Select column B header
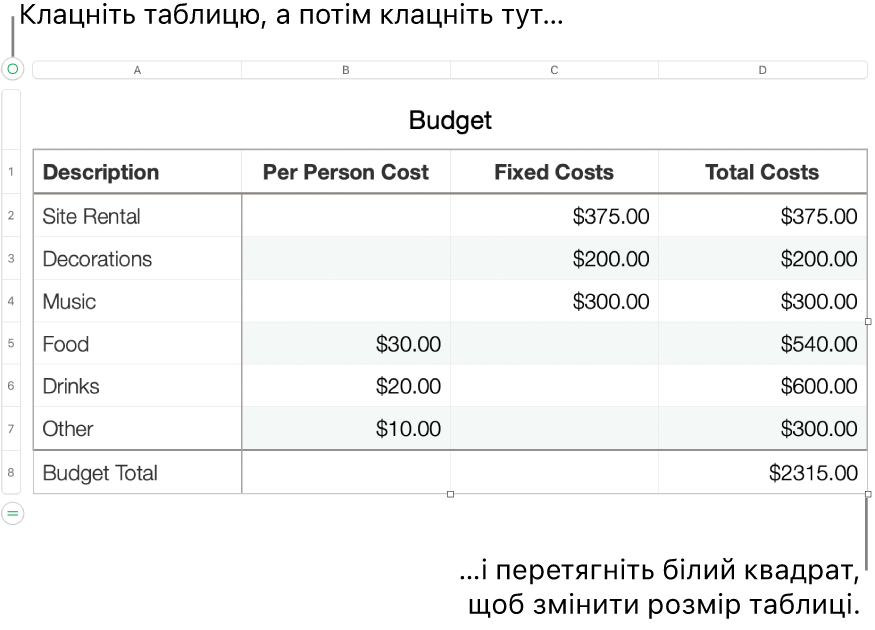 (x=346, y=70)
